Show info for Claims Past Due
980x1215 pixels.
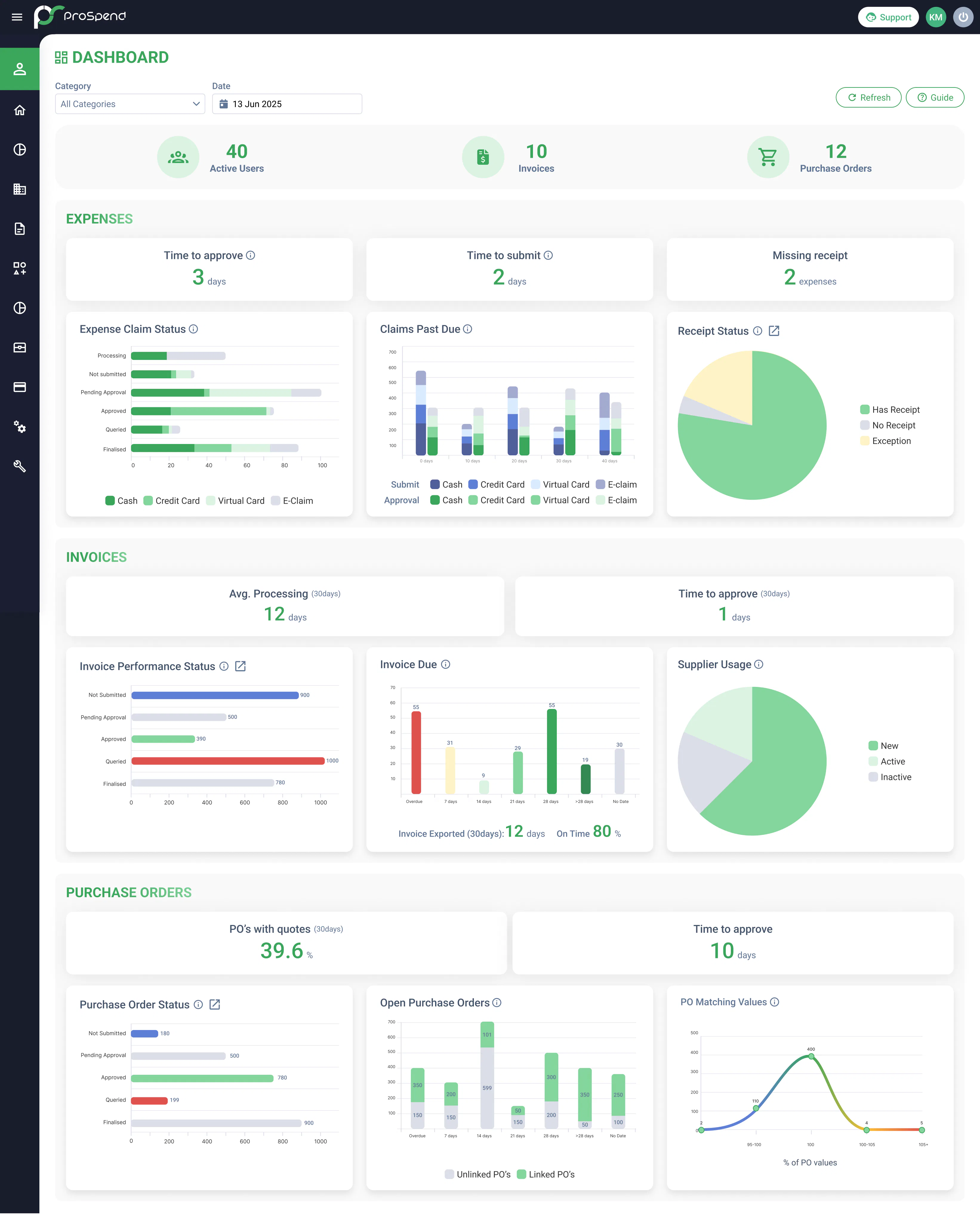pyautogui.click(x=467, y=329)
